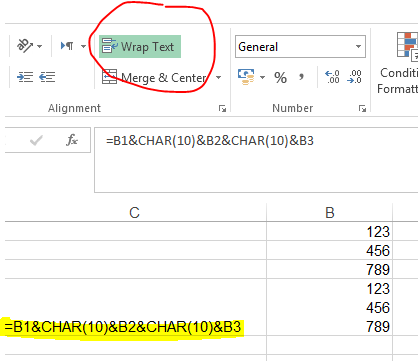The image size is (418, 361).
Task: Toggle the Wrap Text button
Action: coord(140,47)
